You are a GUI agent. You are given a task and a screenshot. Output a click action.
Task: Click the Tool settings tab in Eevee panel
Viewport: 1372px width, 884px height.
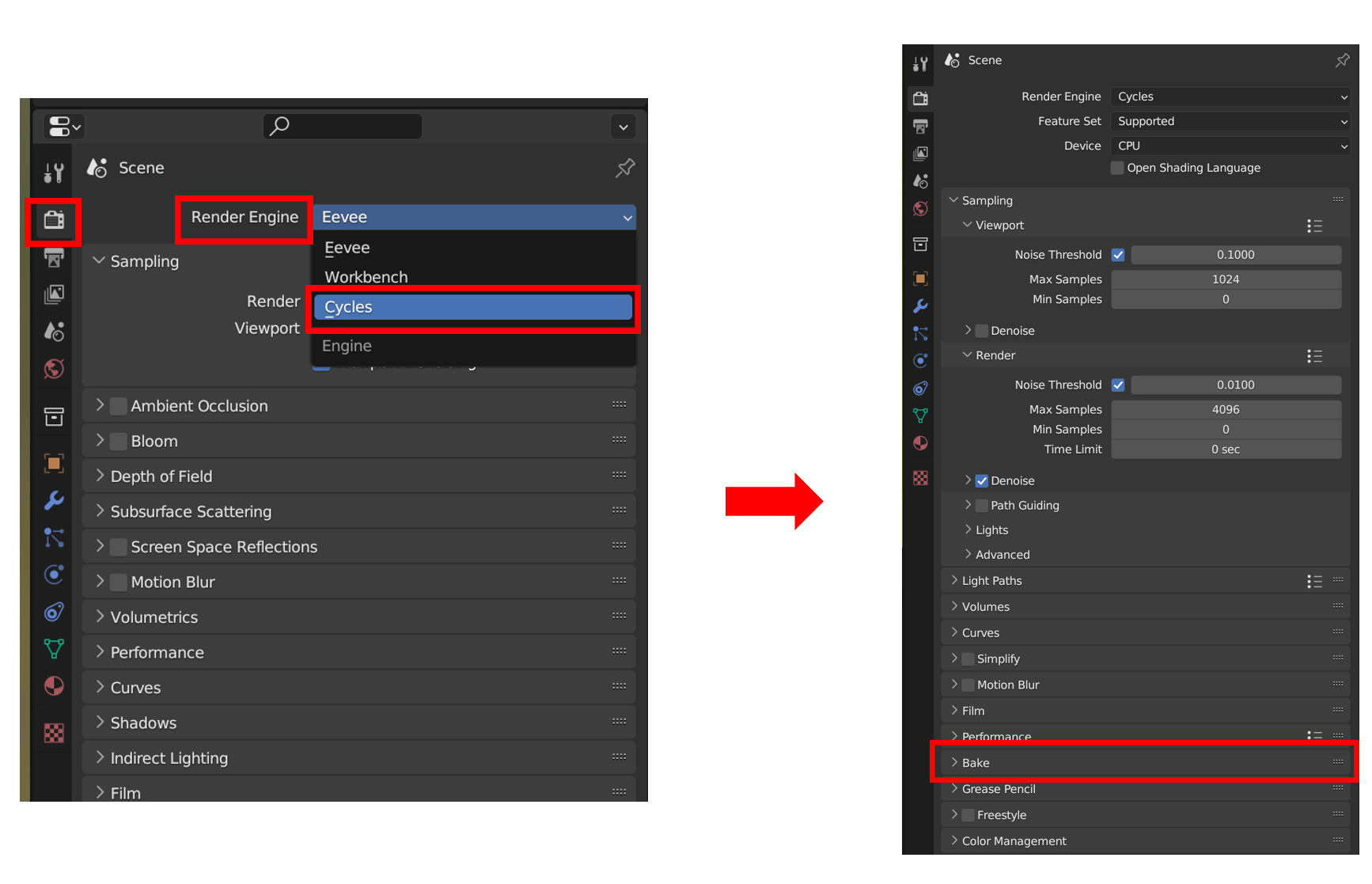[54, 173]
